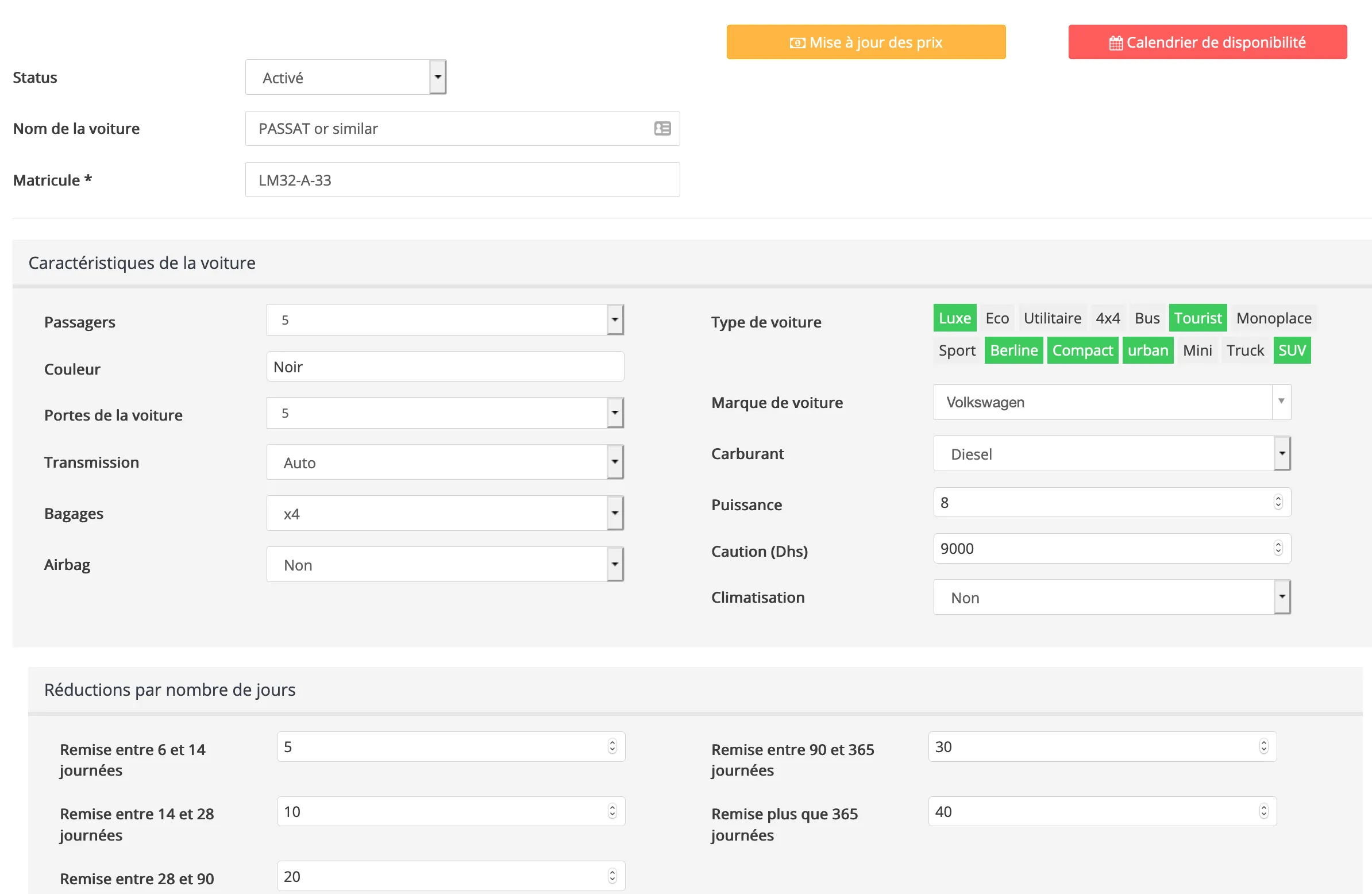The width and height of the screenshot is (1372, 894).
Task: Click the 90 et 365 journées stepper arrows
Action: click(1263, 747)
